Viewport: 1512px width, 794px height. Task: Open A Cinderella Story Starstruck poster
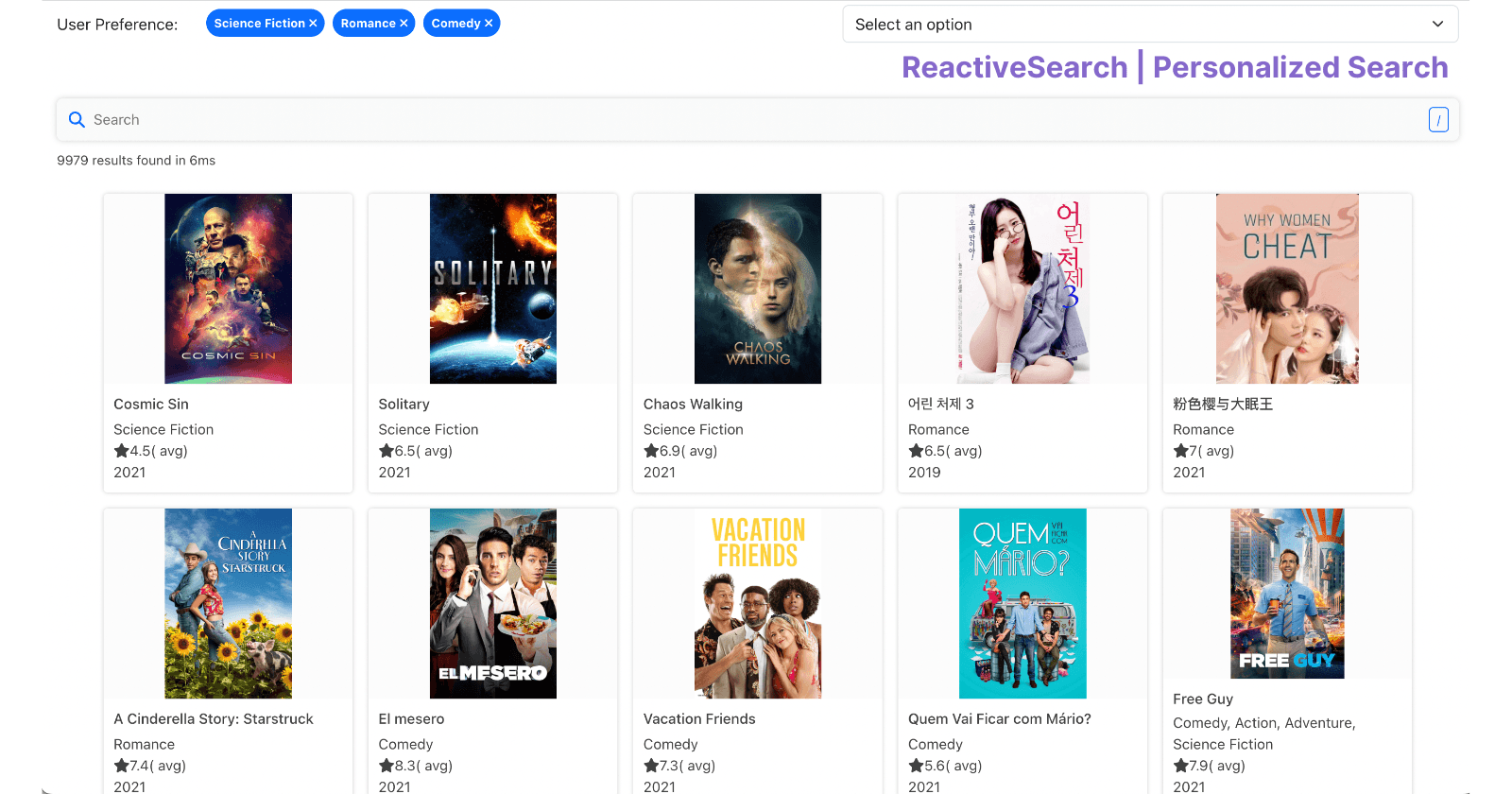point(228,603)
